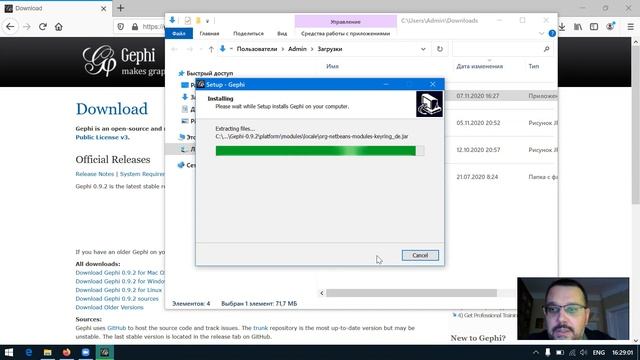The height and width of the screenshot is (360, 640).
Task: Click Загрузки in the breadcrumb path
Action: pyautogui.click(x=330, y=49)
